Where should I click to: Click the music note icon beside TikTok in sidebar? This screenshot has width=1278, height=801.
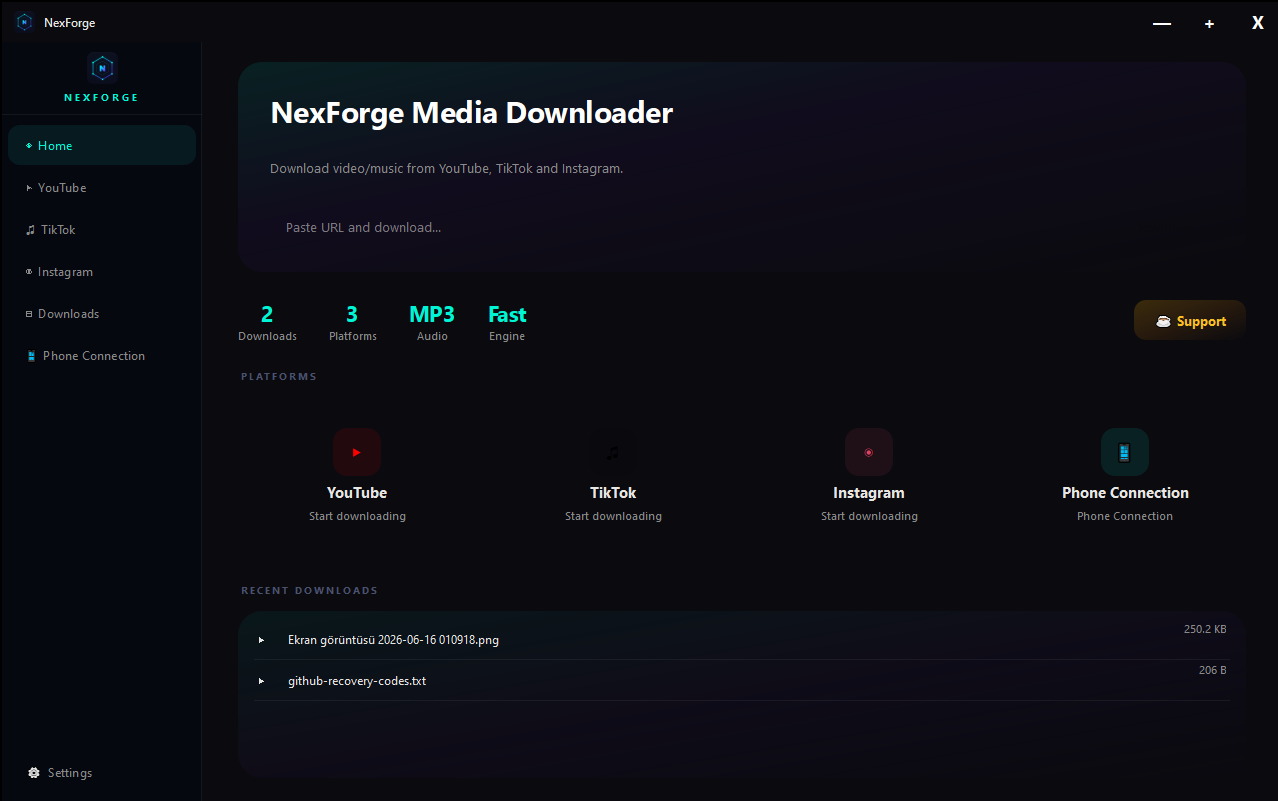click(x=30, y=230)
